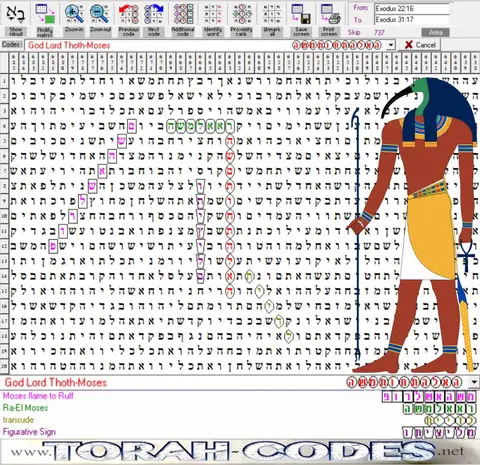Click the To field Exodus 31:17
This screenshot has width=480, height=465.
coord(411,20)
